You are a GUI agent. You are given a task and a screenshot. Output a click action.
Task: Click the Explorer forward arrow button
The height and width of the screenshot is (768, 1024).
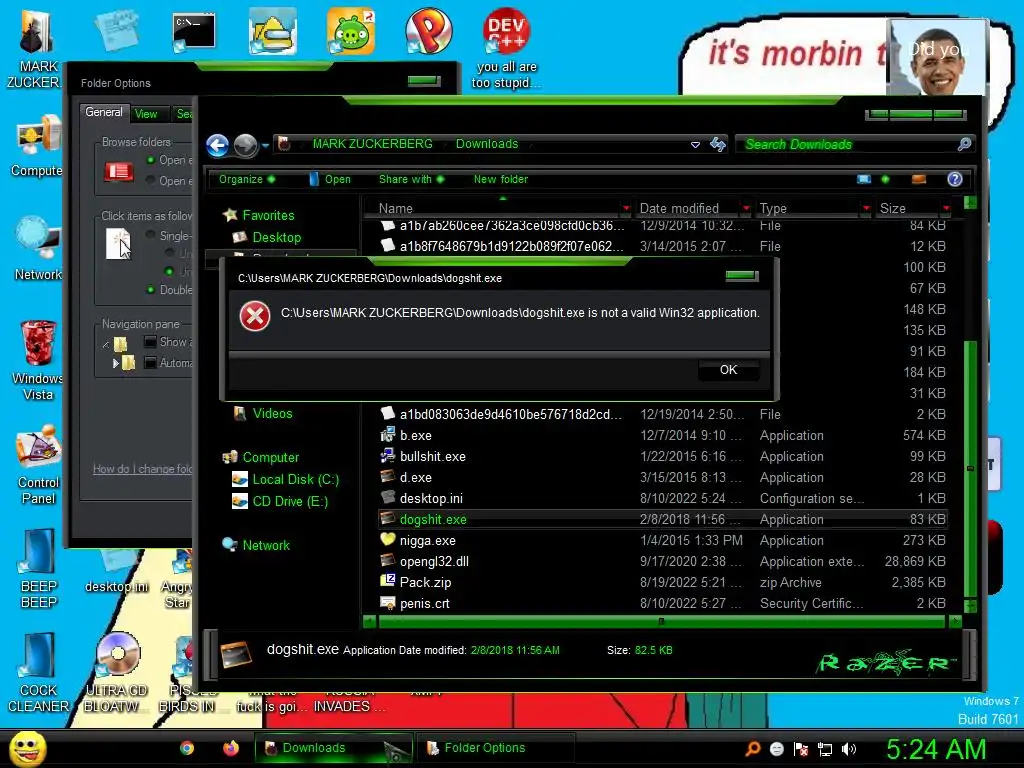point(246,145)
